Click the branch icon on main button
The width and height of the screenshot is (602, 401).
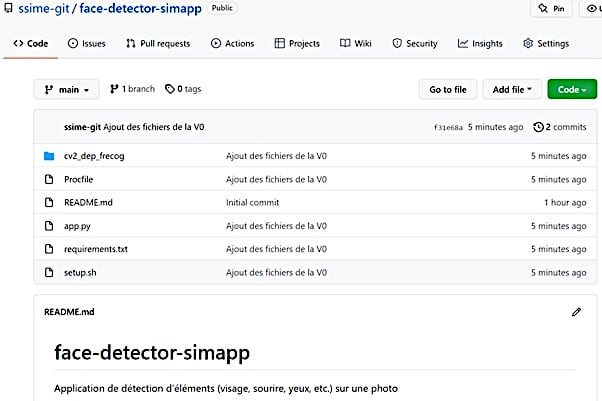[49, 89]
